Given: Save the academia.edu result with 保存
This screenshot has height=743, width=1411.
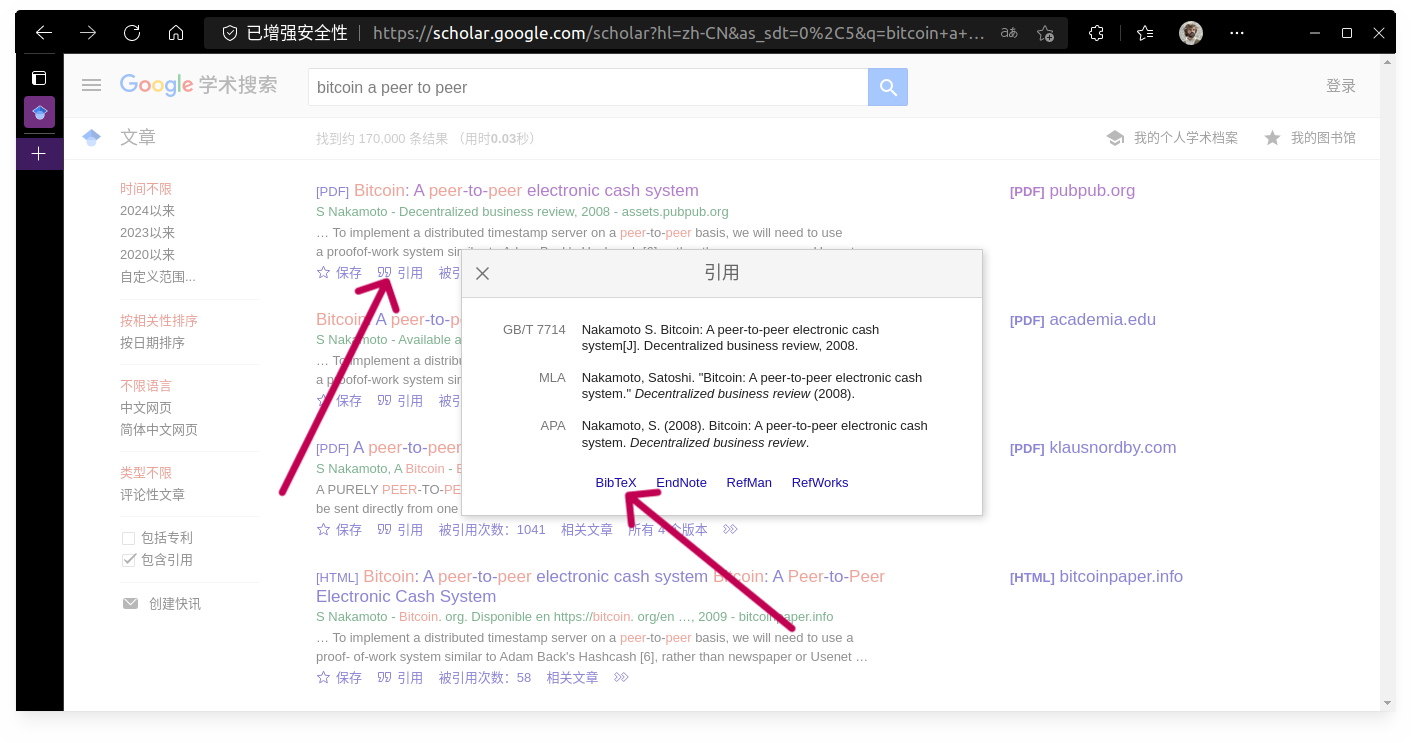Looking at the screenshot, I should point(339,401).
